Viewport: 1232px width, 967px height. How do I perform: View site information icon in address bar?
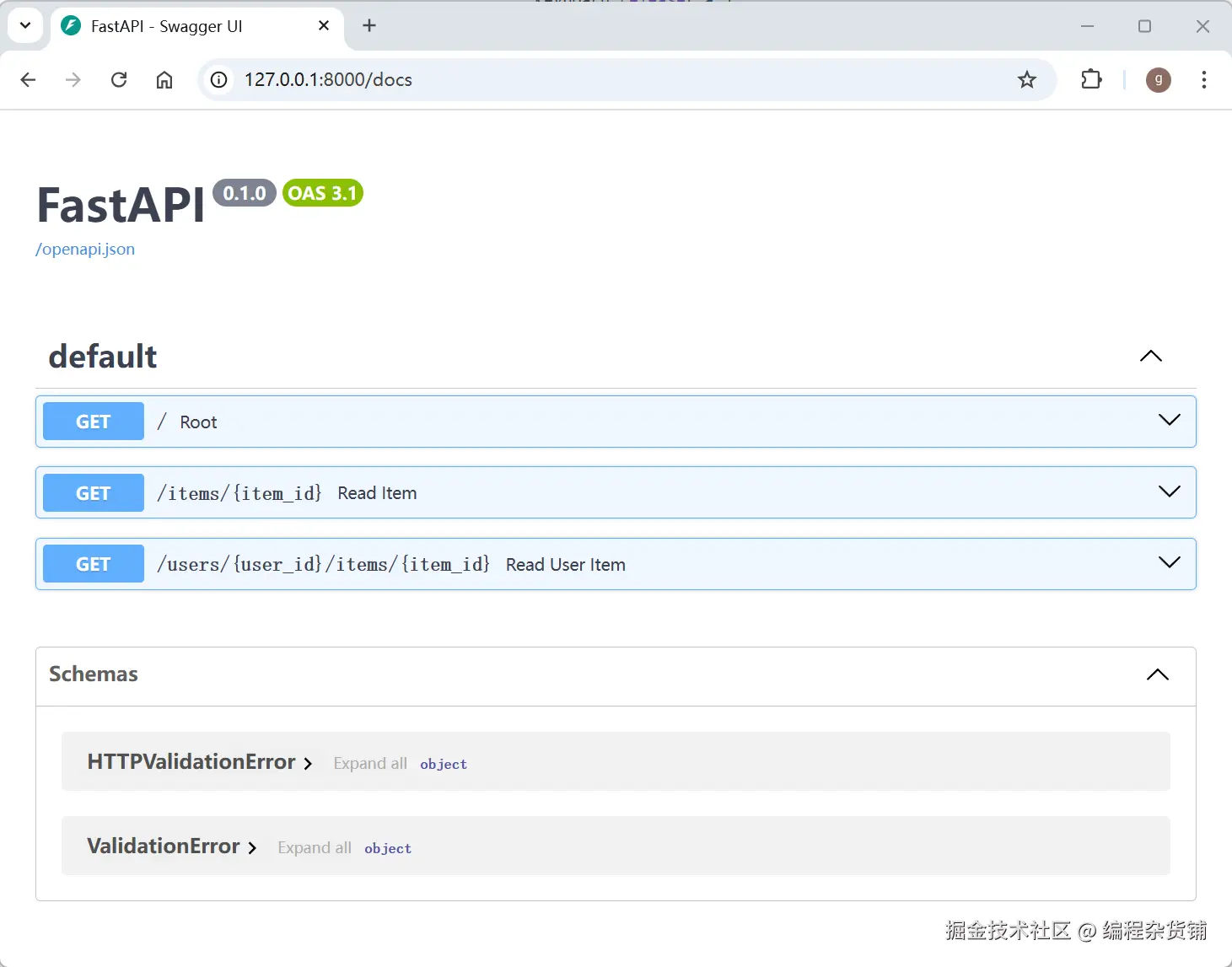coord(219,79)
